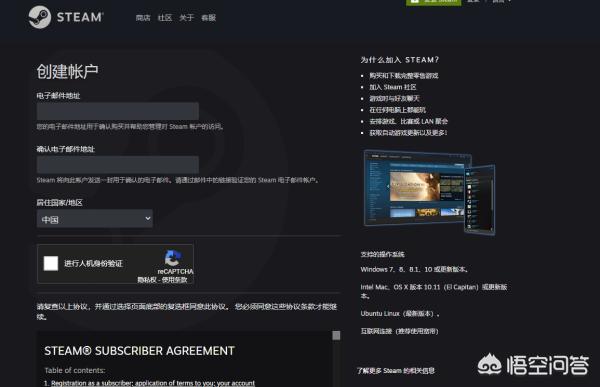
Task: Click the Steam client preview image
Action: pos(429,192)
